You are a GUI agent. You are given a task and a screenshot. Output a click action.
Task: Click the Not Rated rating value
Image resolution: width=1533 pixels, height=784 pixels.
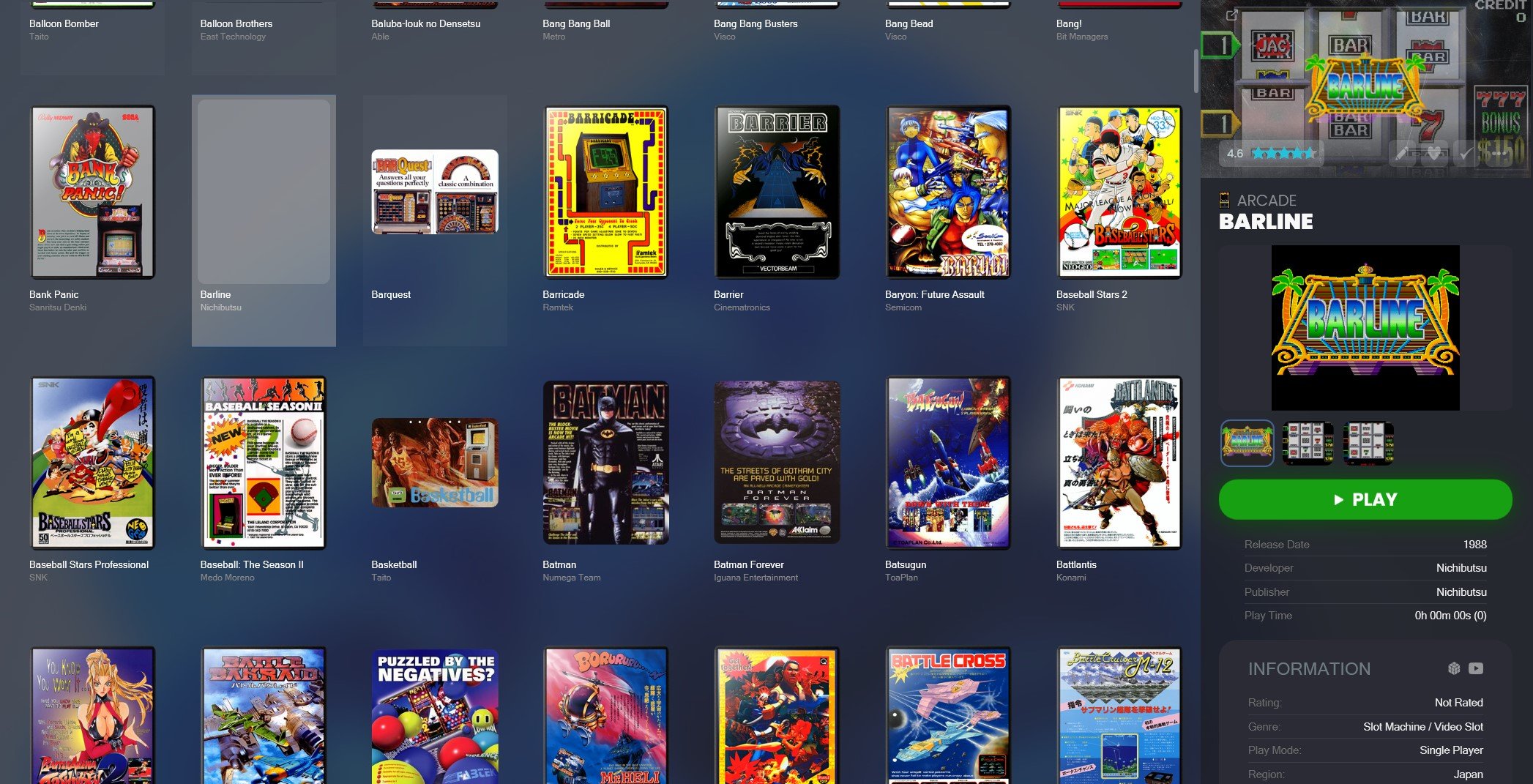(x=1459, y=703)
